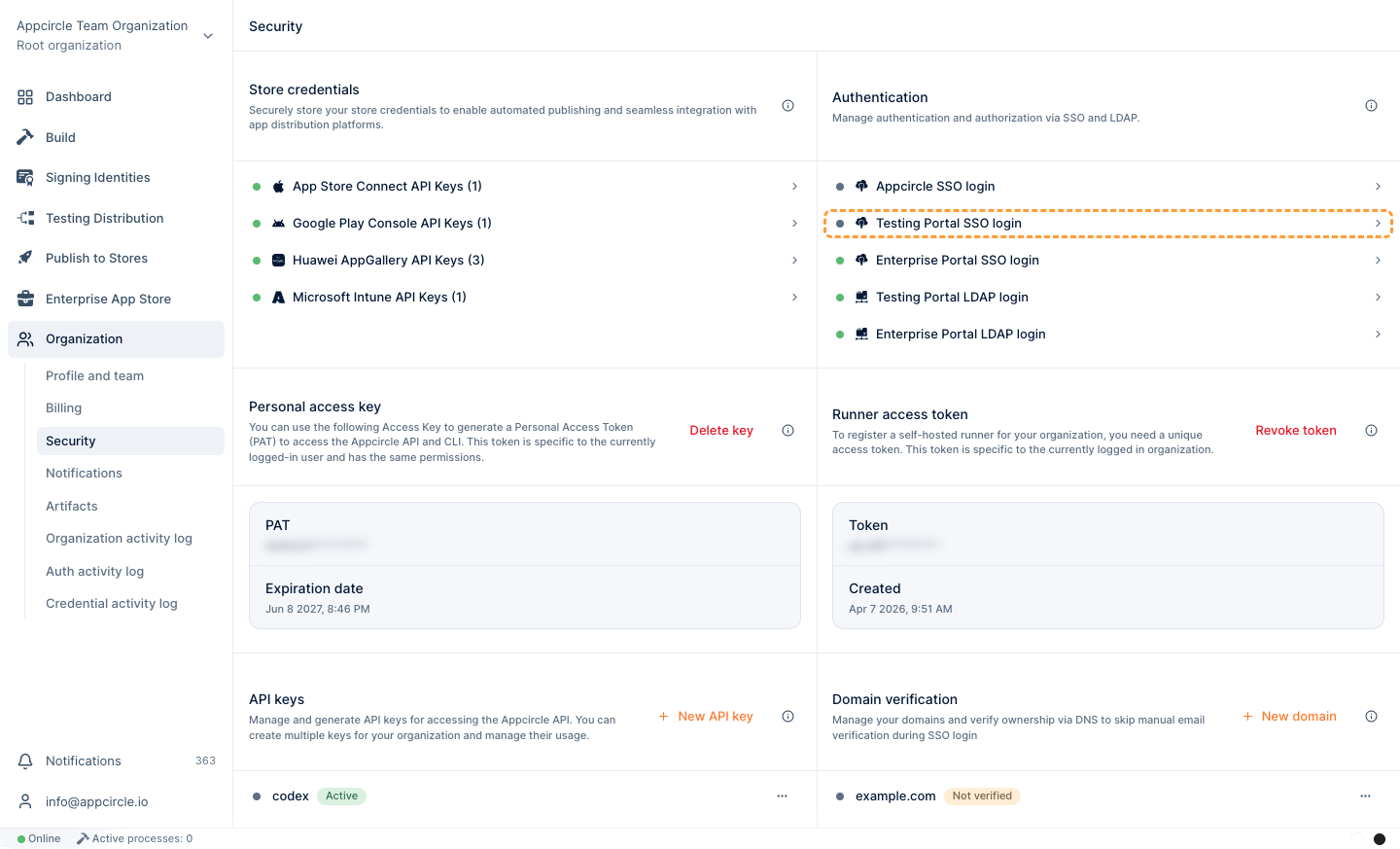
Task: Open the Testing Distribution icon
Action: coord(25,218)
